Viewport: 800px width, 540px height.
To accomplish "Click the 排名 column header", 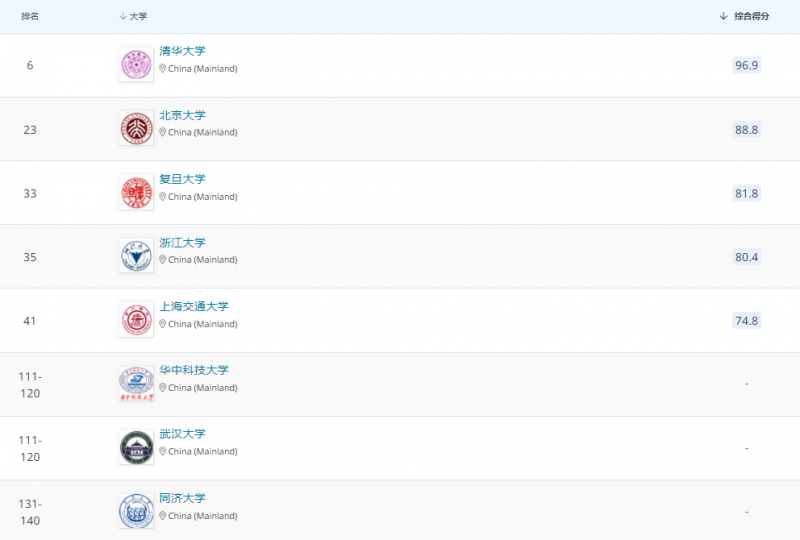I will [x=30, y=16].
